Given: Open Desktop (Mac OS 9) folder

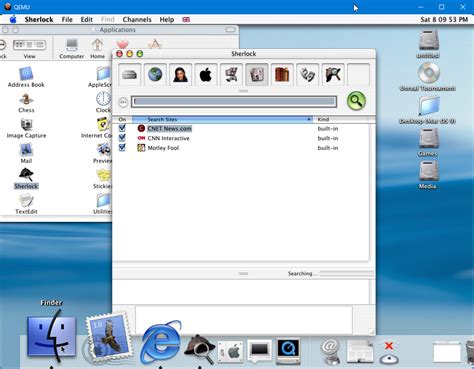Looking at the screenshot, I should (428, 110).
